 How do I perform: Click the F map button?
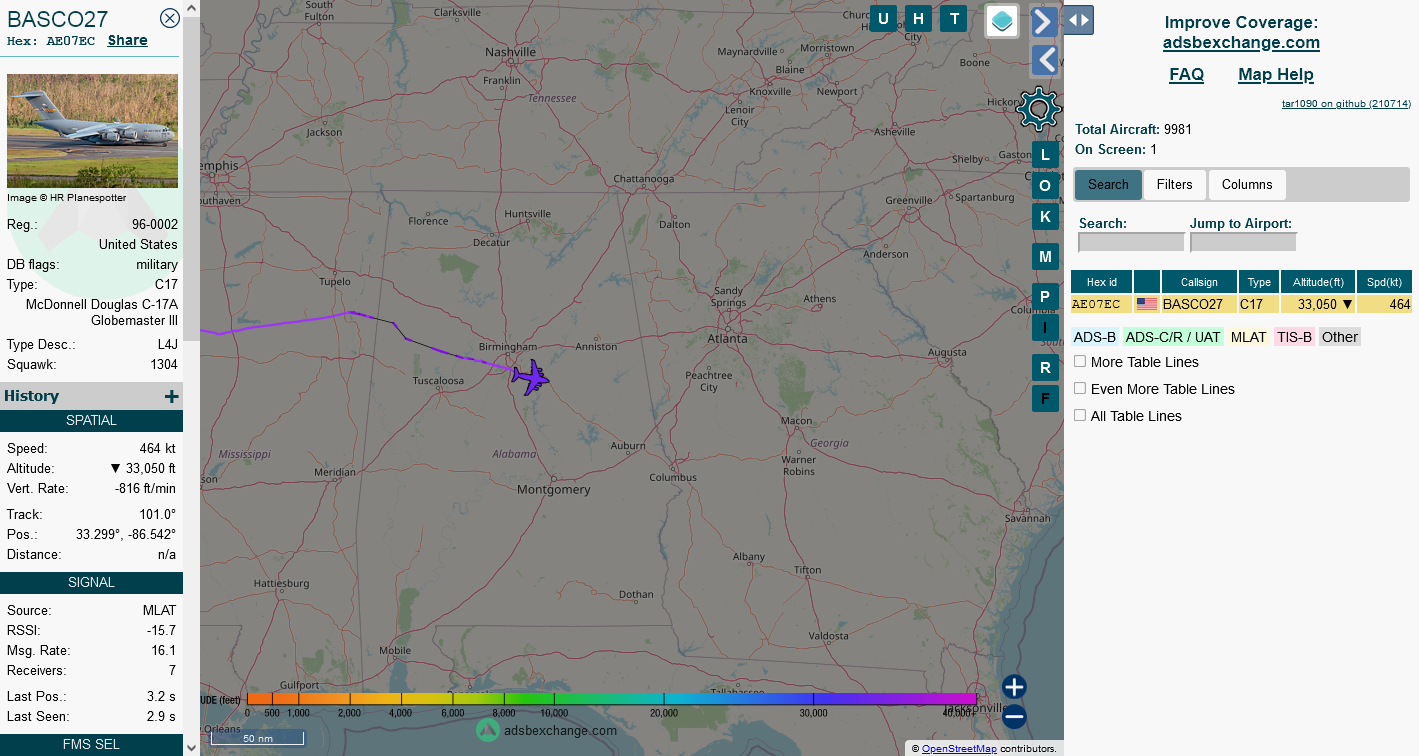(x=1045, y=399)
